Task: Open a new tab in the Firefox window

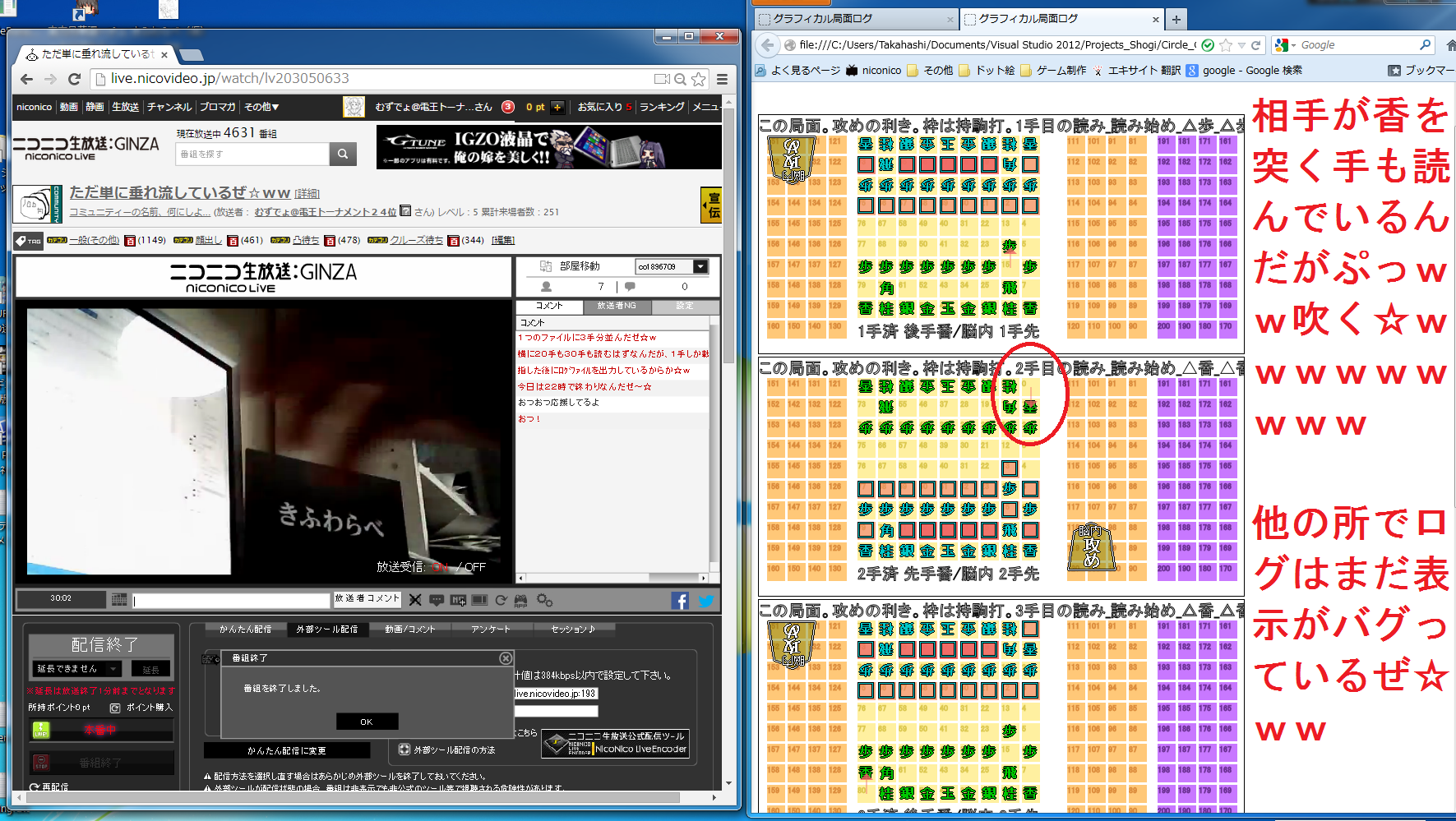Action: click(1176, 19)
